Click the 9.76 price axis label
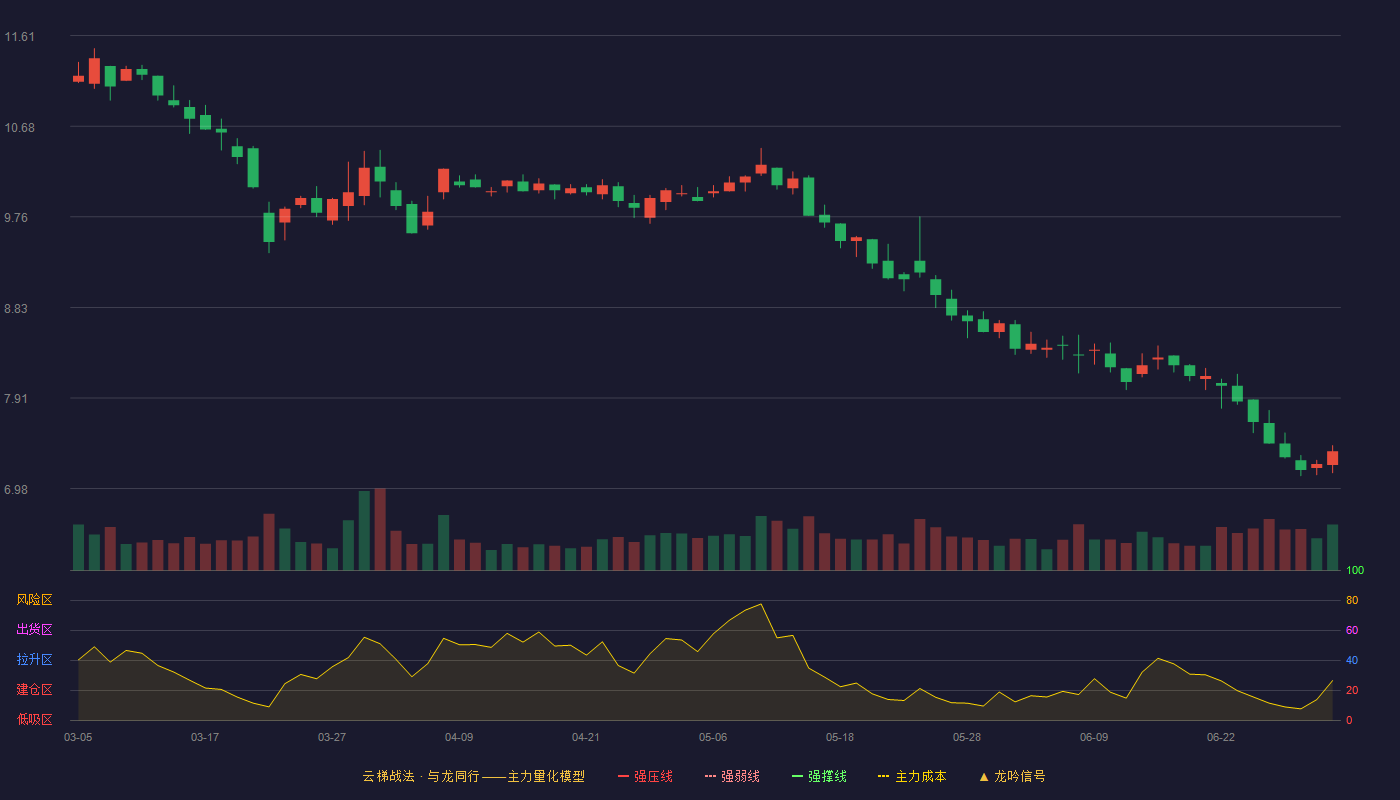The width and height of the screenshot is (1400, 800). pos(16,218)
